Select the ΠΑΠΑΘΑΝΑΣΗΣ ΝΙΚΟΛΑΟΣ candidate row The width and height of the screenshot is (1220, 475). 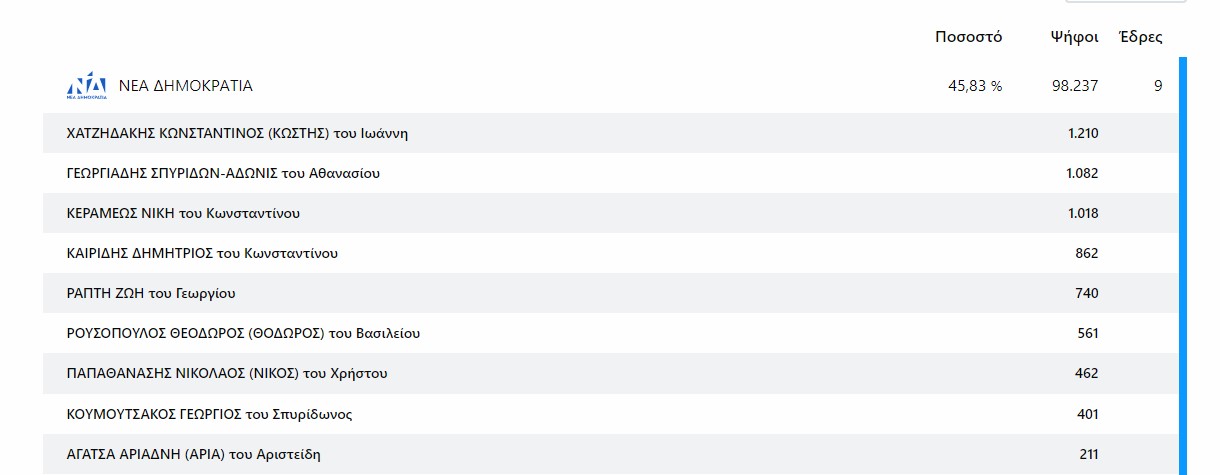pos(611,373)
